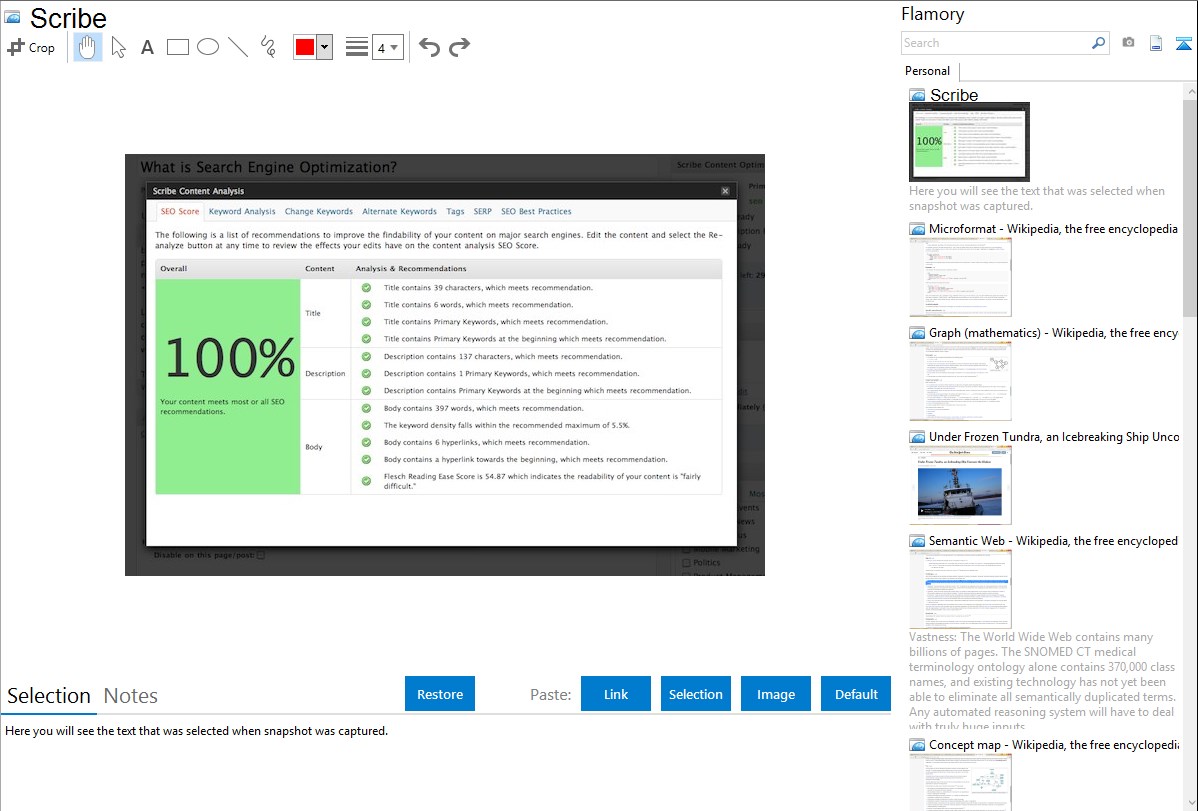Choose the arrow pointer tool
1198x811 pixels.
pyautogui.click(x=119, y=47)
